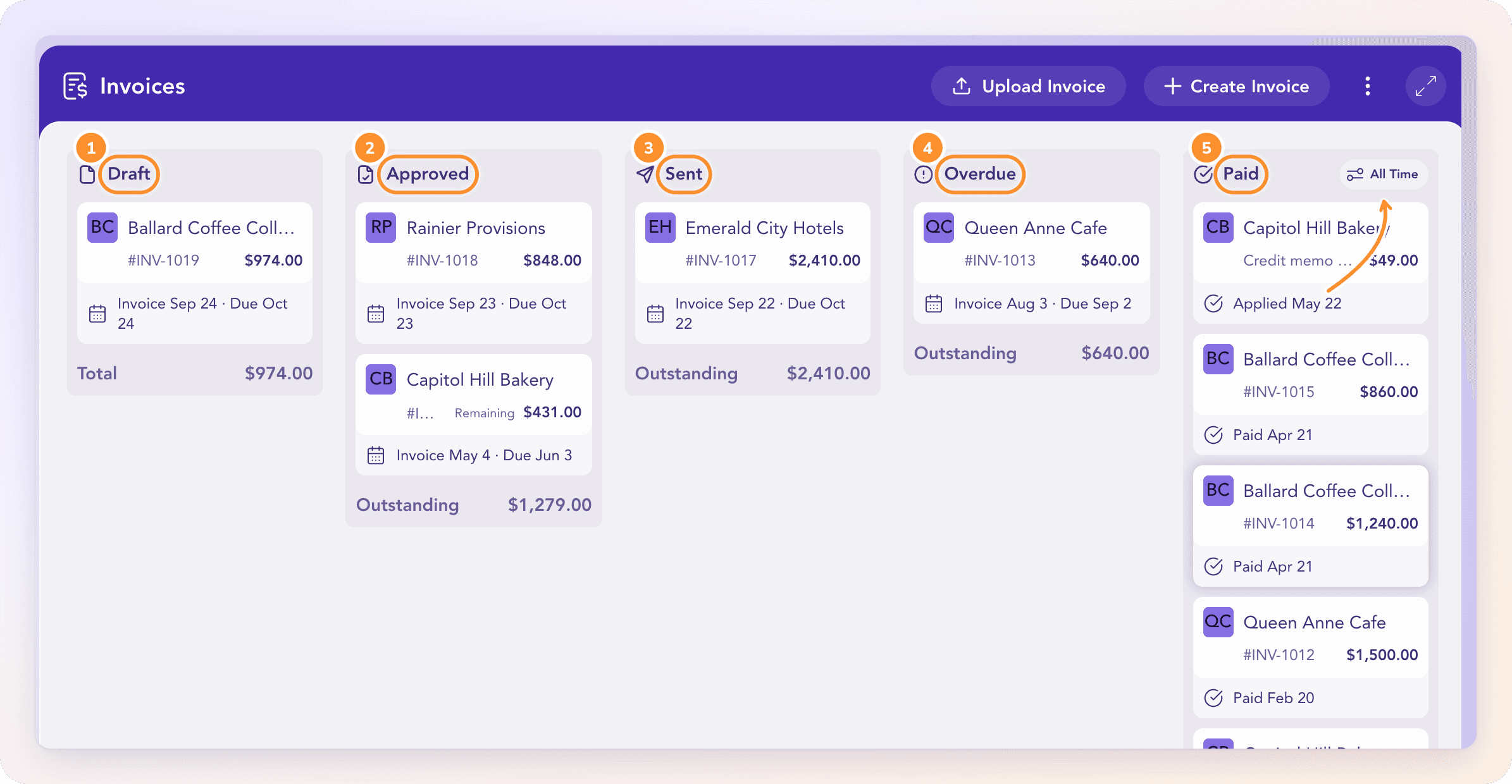Click the Approved column check-file icon

tap(366, 174)
